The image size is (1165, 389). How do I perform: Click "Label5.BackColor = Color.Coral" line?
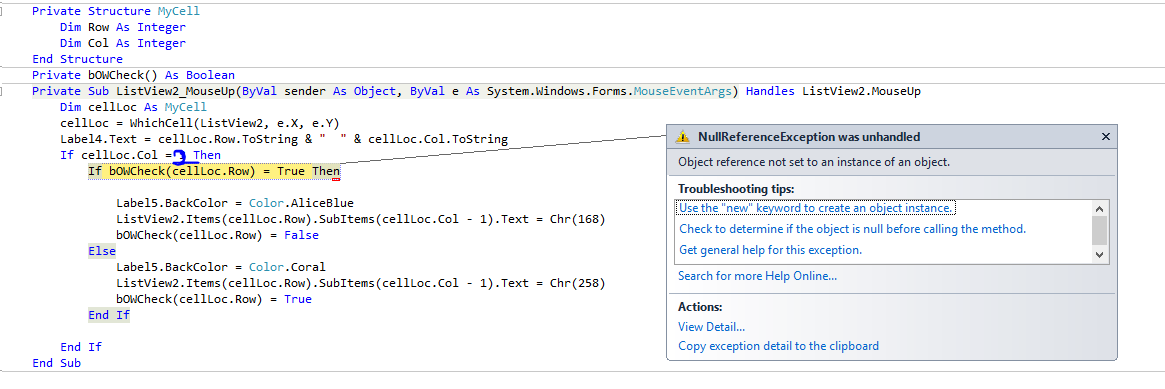click(x=221, y=267)
